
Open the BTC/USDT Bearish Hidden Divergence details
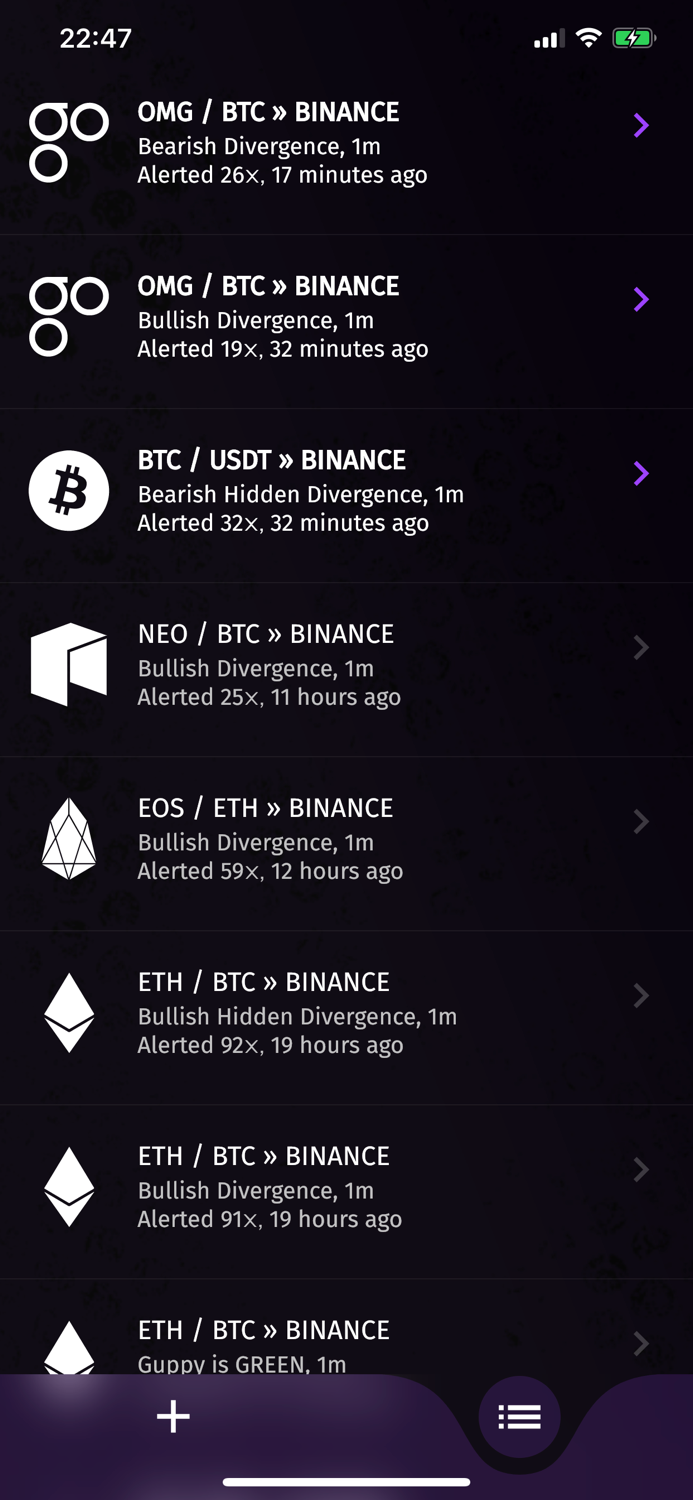[640, 473]
